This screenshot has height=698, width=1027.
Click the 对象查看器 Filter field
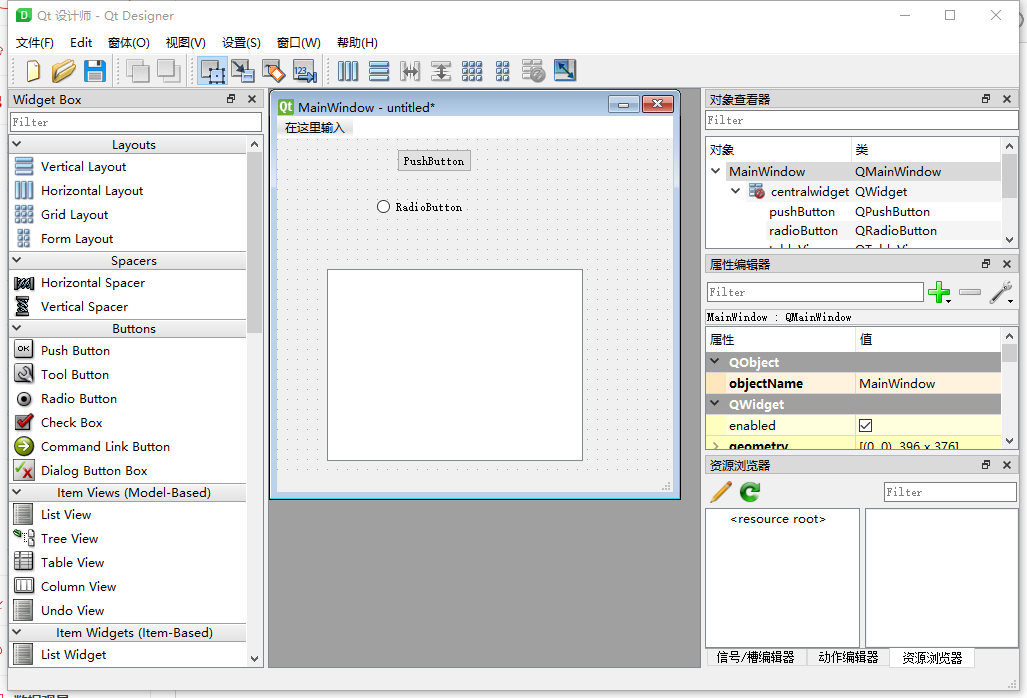click(x=861, y=120)
